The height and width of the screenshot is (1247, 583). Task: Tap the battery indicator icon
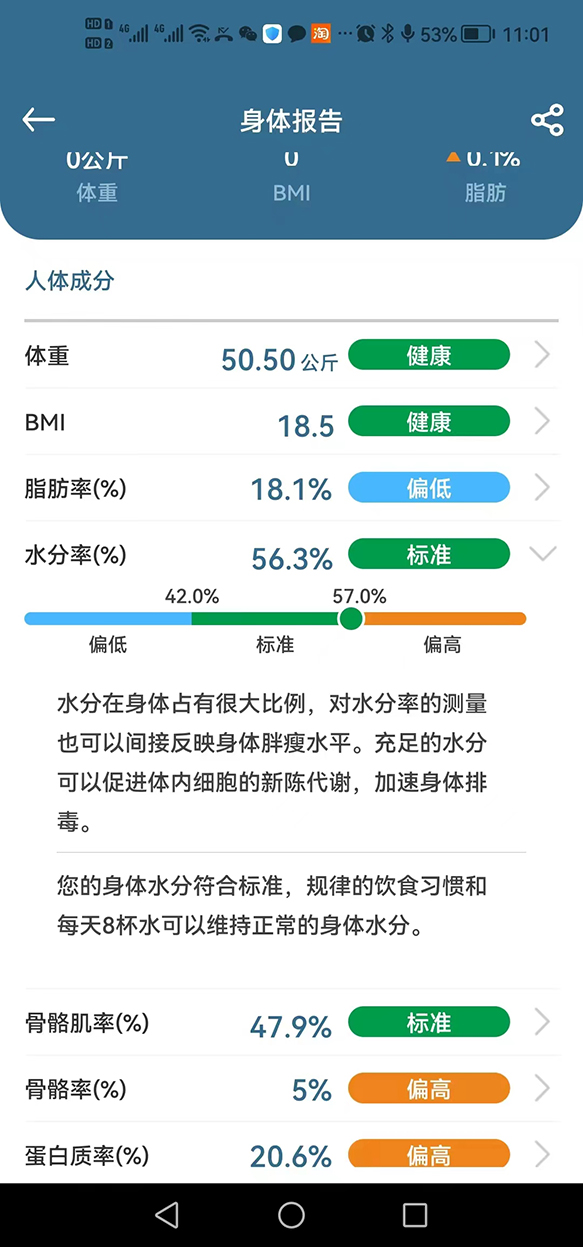477,34
